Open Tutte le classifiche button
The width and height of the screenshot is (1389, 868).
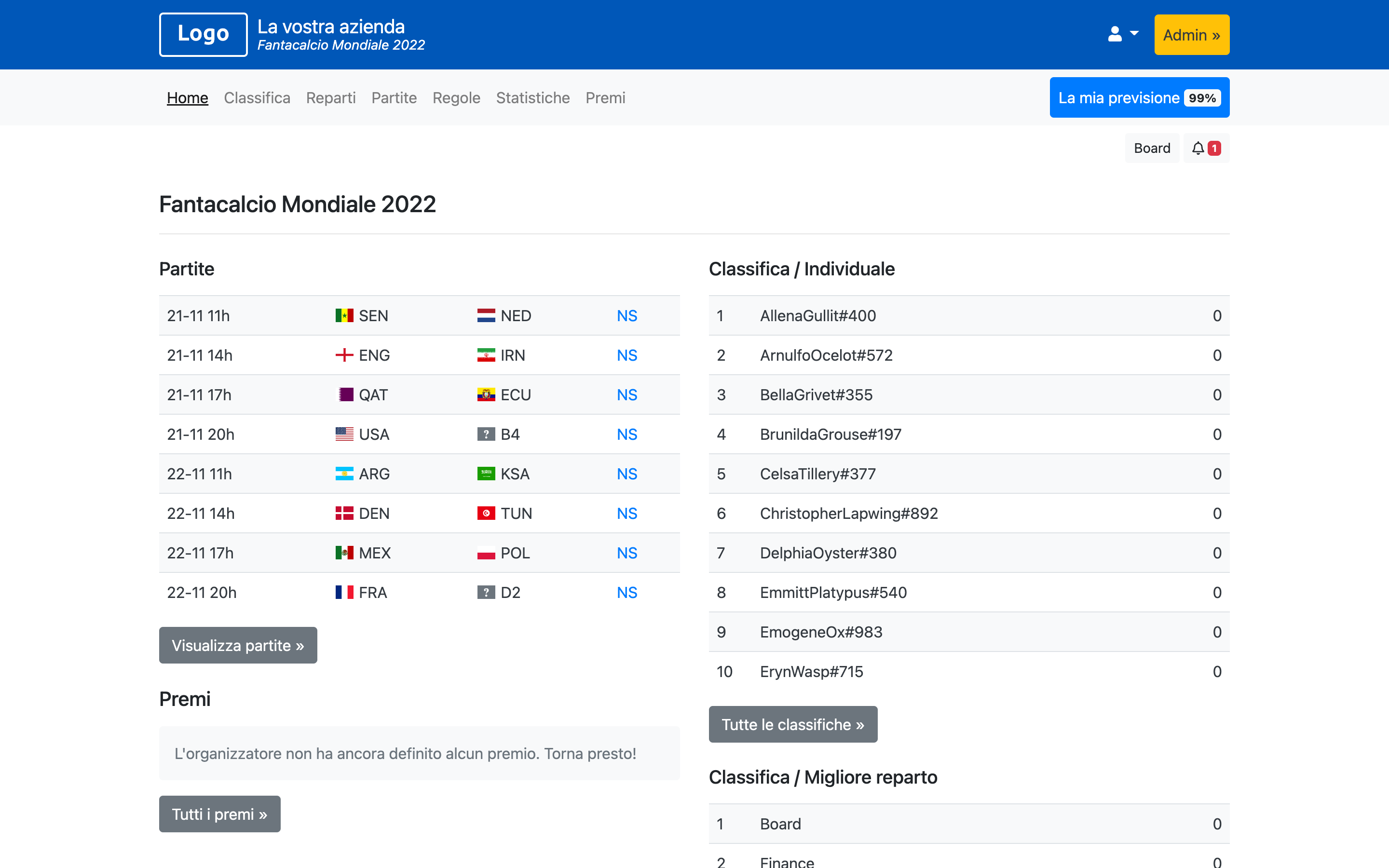[792, 724]
